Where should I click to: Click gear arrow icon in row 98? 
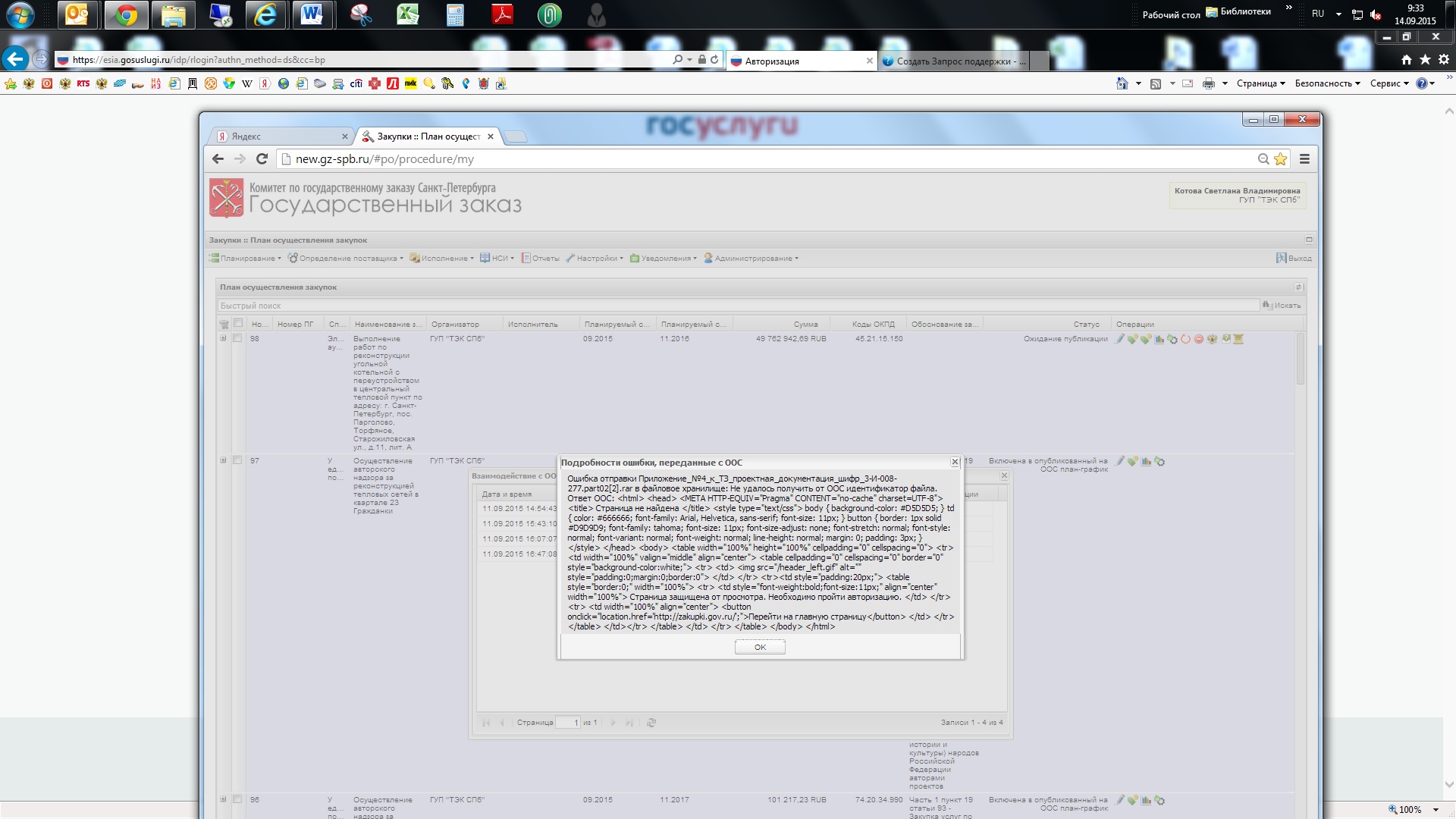coord(1172,339)
